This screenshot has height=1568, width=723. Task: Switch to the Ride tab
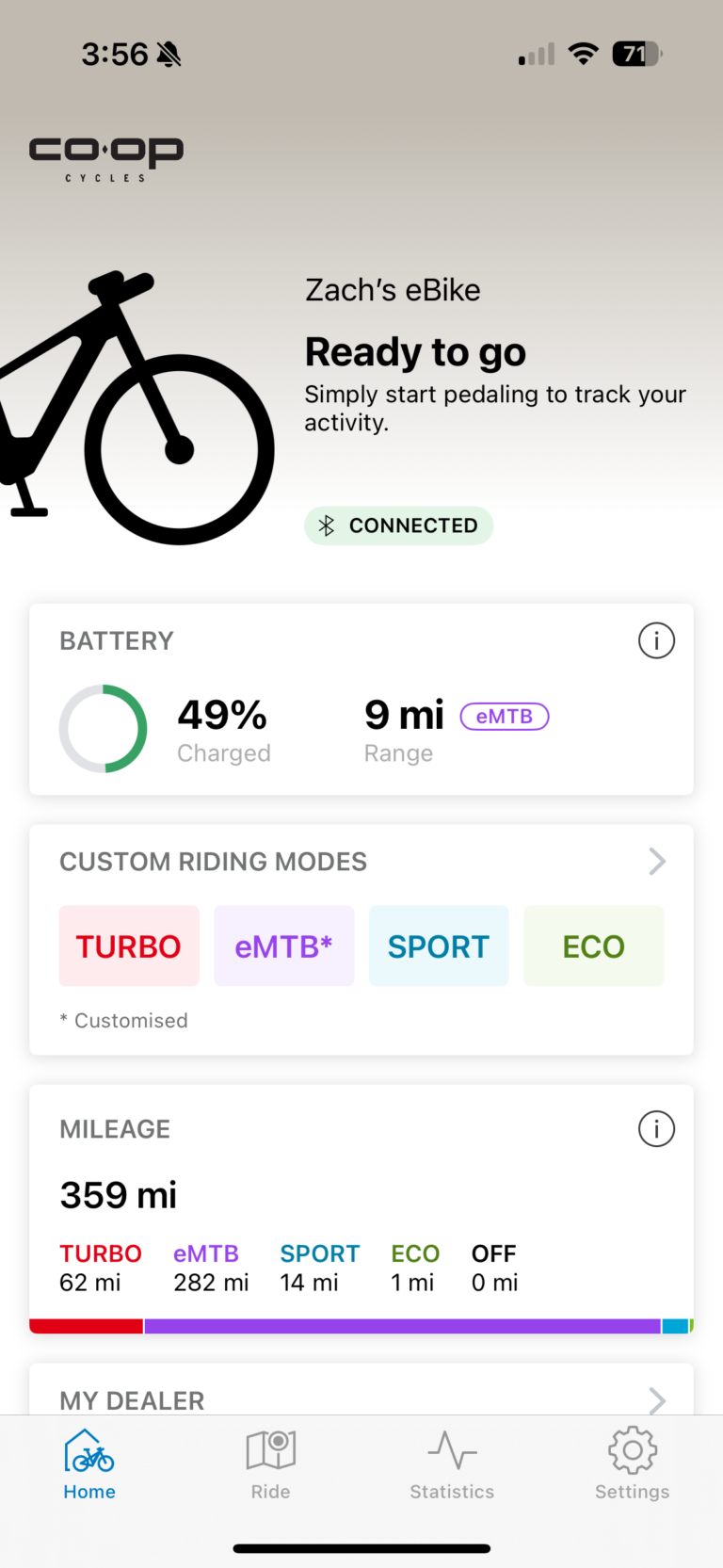point(270,1463)
